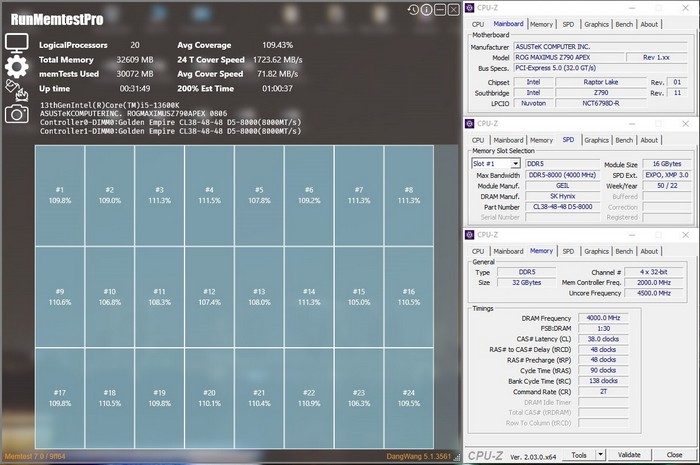Click memory test tile #24
The image size is (700, 465).
coord(408,398)
